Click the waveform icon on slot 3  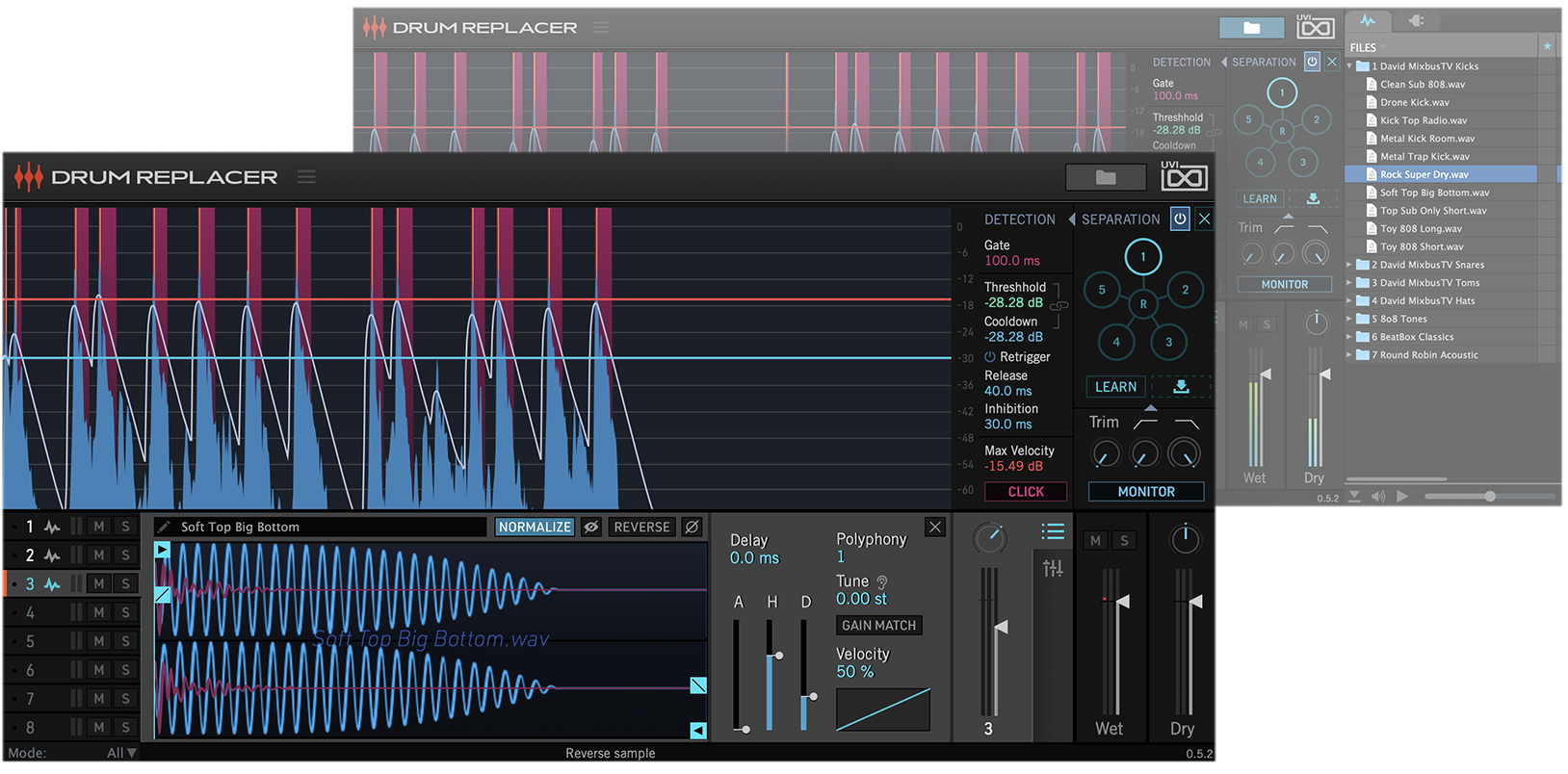(x=52, y=584)
